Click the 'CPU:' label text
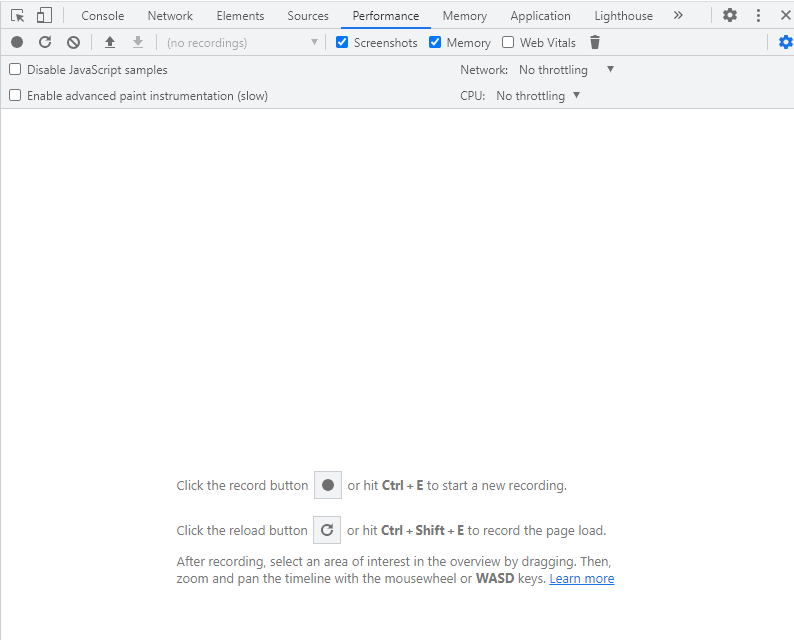Image resolution: width=794 pixels, height=640 pixels. 472,96
